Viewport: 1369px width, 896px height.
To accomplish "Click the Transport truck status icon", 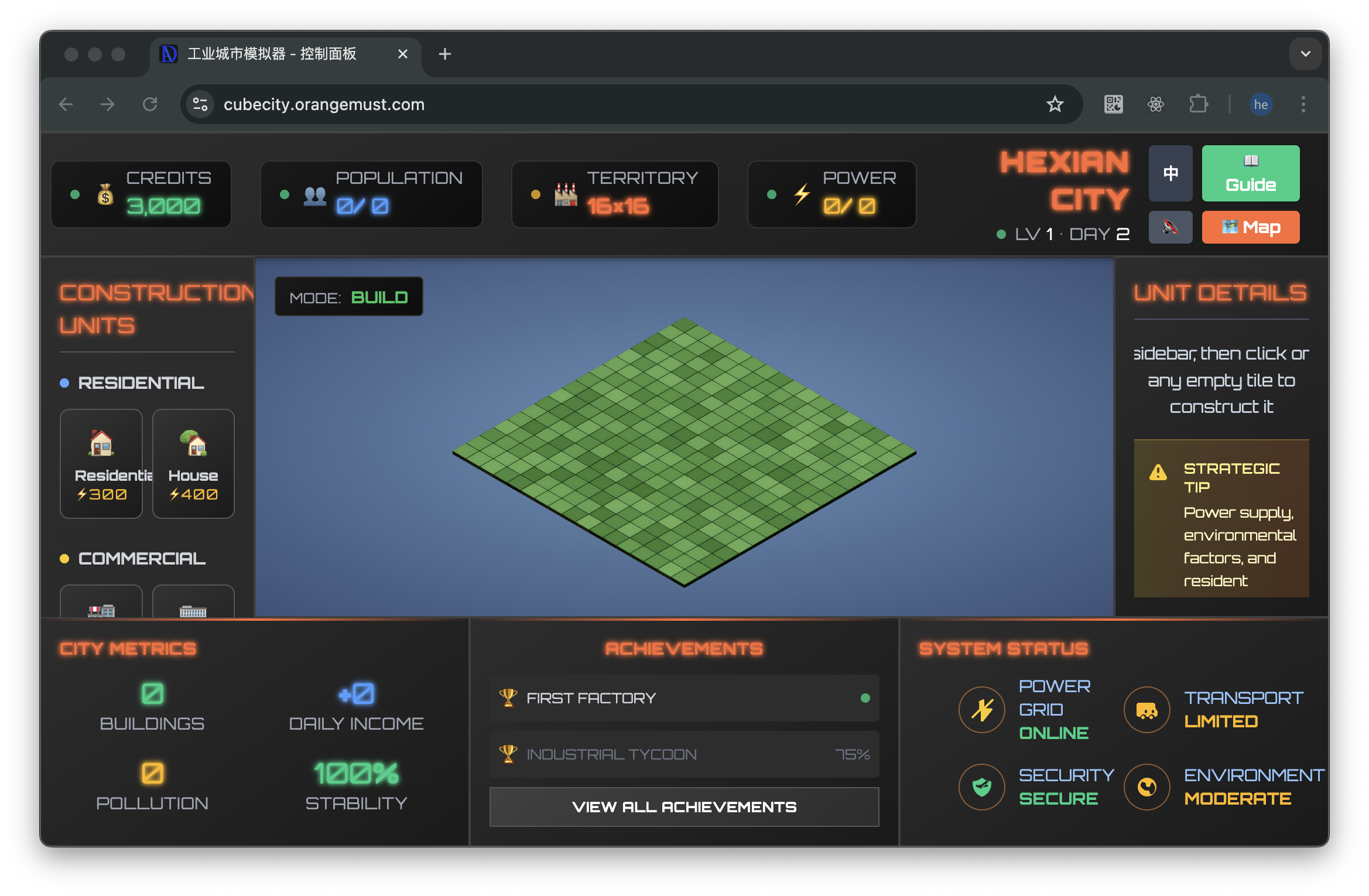I will point(1146,709).
